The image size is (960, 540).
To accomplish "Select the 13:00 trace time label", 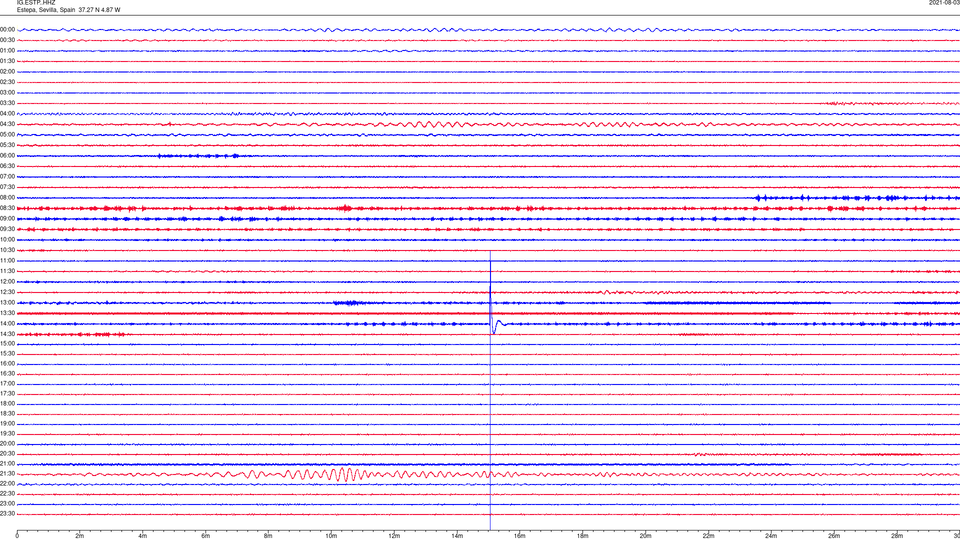I will (7, 302).
